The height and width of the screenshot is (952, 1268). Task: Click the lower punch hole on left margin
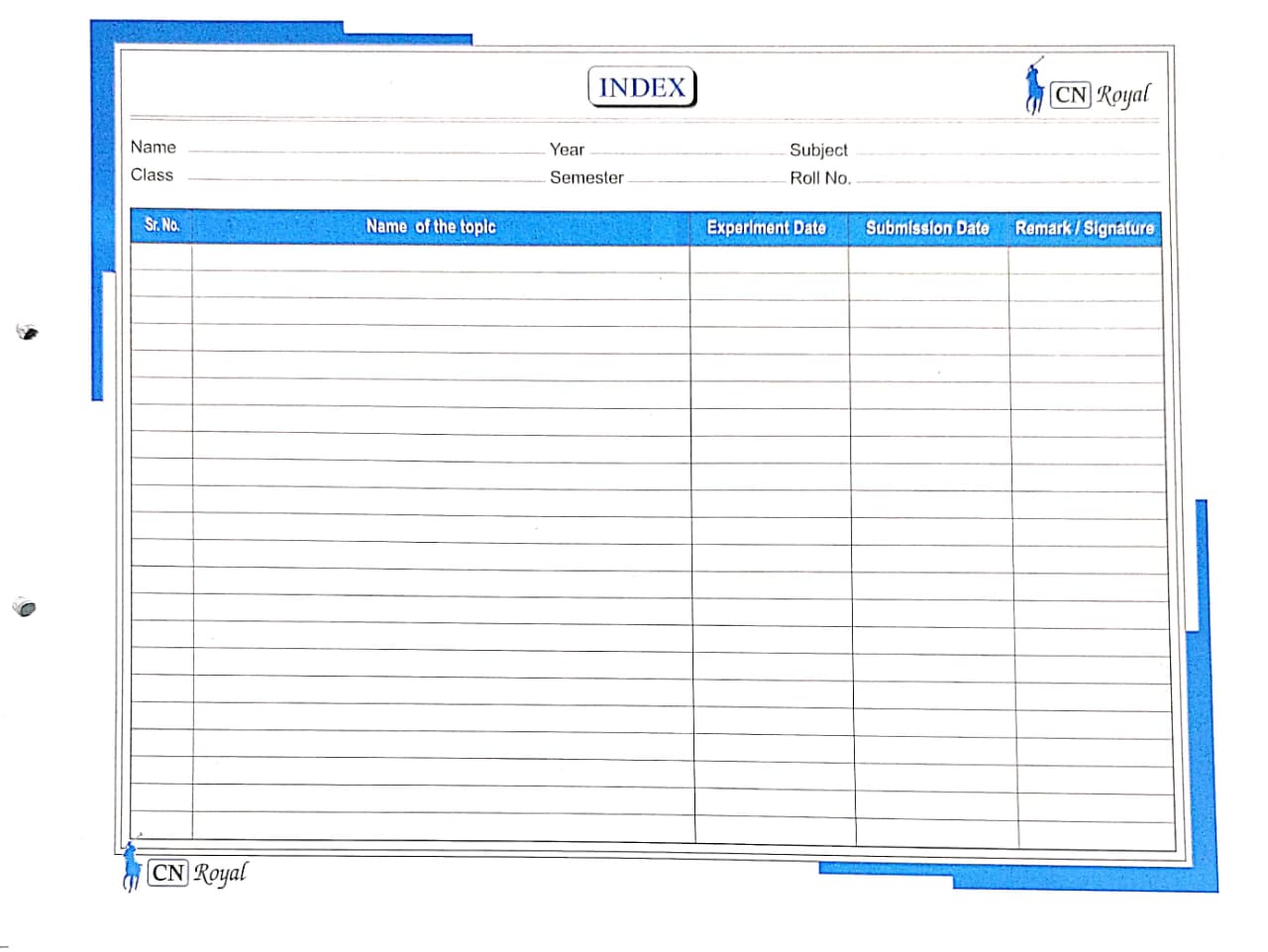tap(25, 606)
